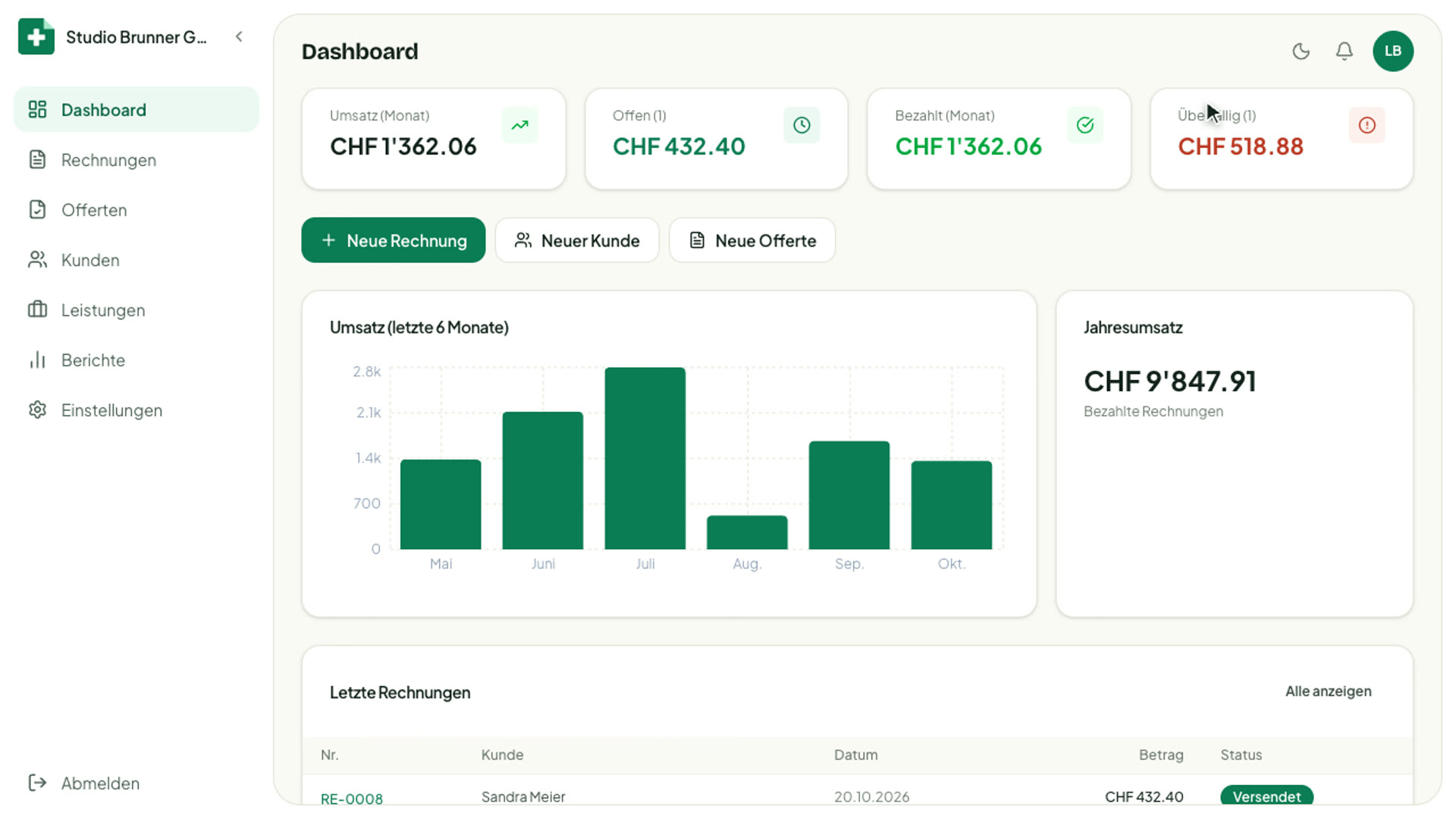The image size is (1456, 819).
Task: Click the Jahresumsatz CHF 9'847.91 value
Action: [1170, 381]
